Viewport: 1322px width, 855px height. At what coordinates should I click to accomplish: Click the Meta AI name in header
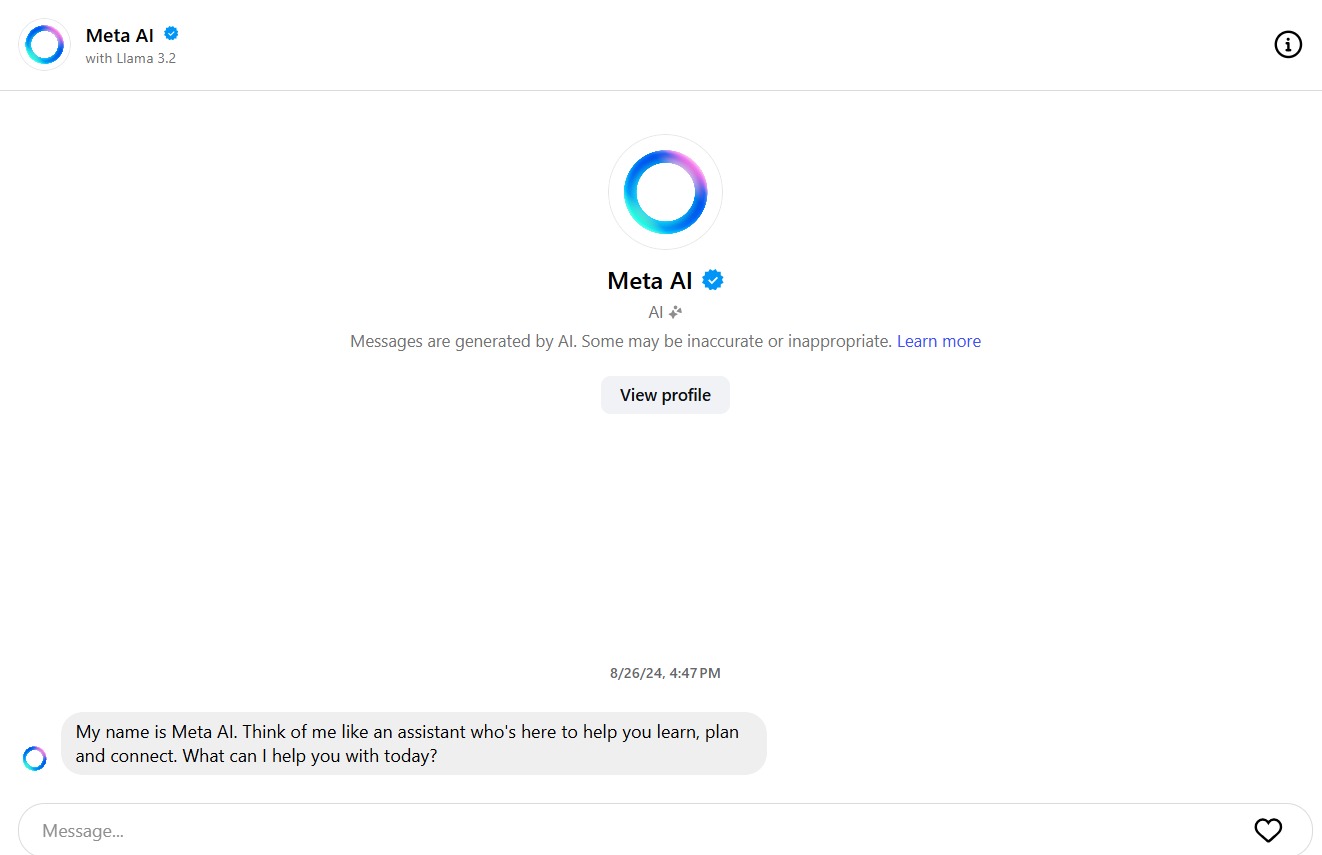120,36
